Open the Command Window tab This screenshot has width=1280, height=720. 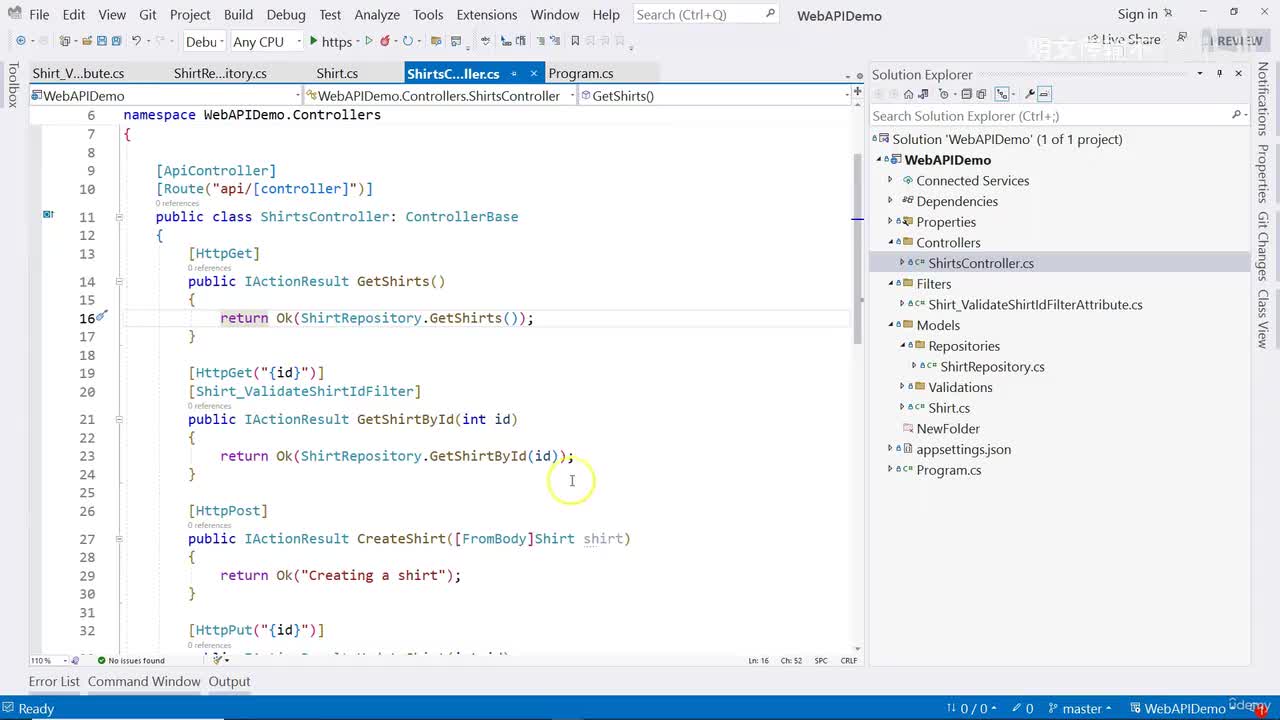click(144, 681)
